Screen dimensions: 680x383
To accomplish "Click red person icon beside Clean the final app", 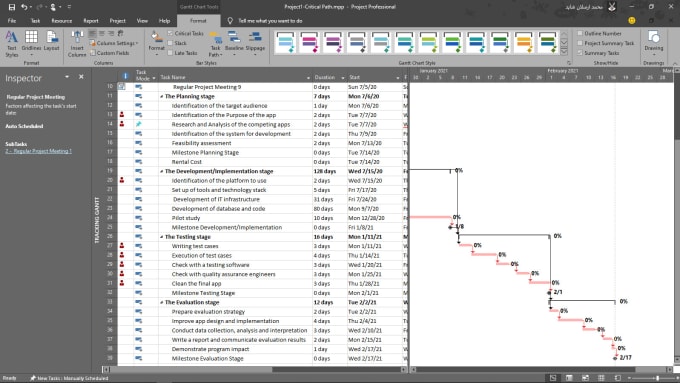I will (122, 284).
